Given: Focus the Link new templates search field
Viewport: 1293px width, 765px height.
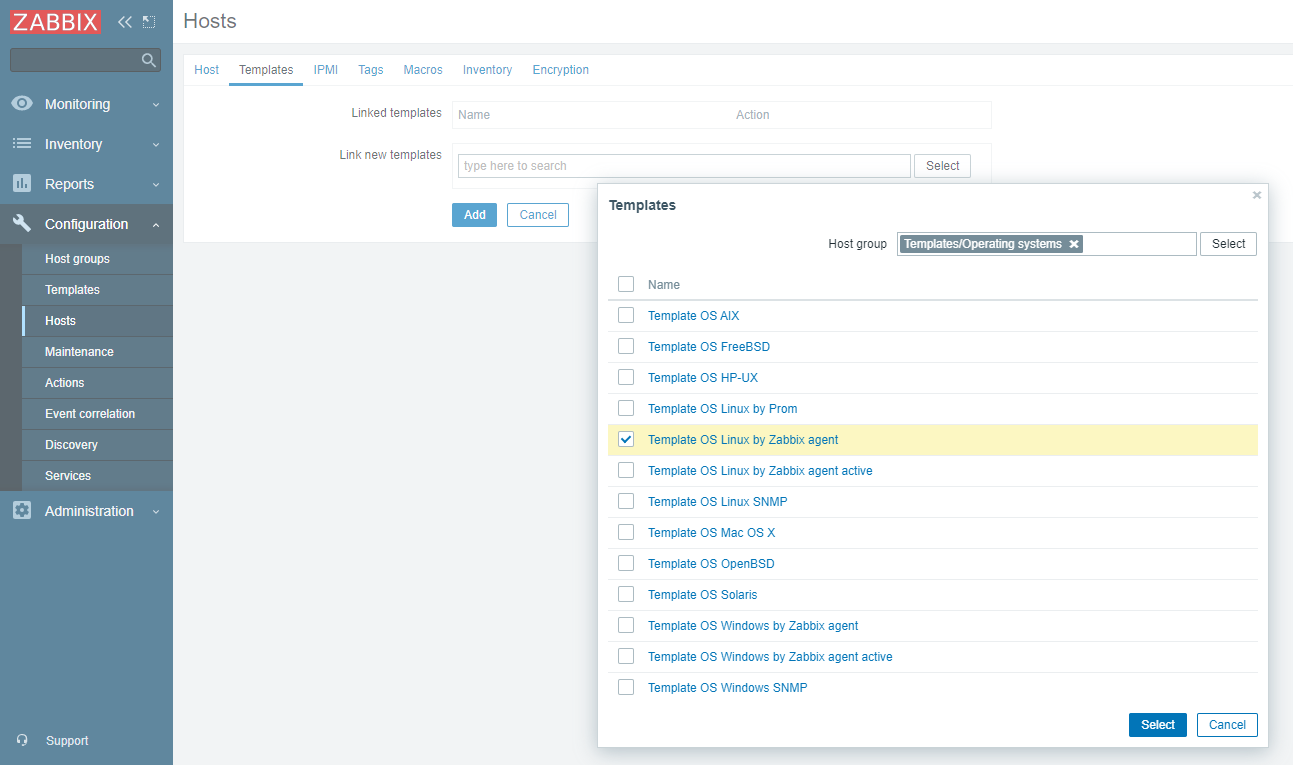Looking at the screenshot, I should click(684, 166).
